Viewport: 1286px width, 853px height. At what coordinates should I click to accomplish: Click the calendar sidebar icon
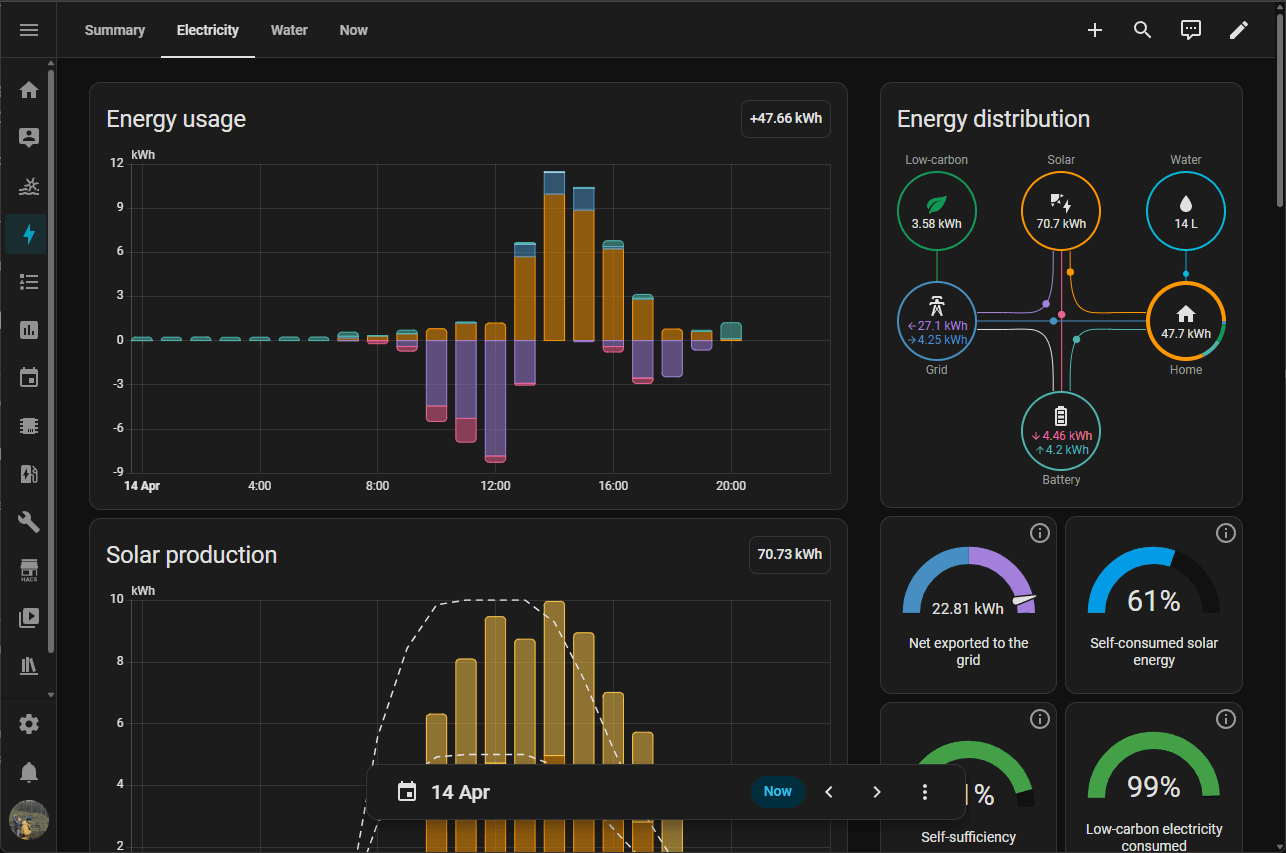coord(28,377)
